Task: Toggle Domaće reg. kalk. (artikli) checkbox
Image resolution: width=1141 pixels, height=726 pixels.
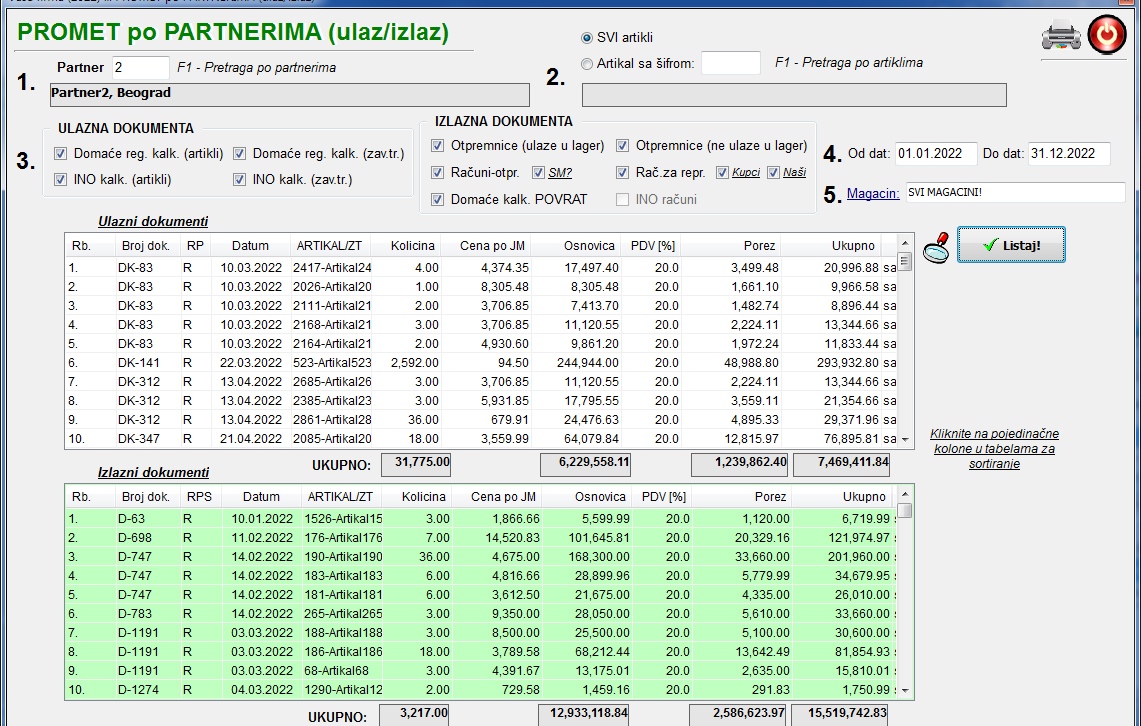Action: (60, 153)
